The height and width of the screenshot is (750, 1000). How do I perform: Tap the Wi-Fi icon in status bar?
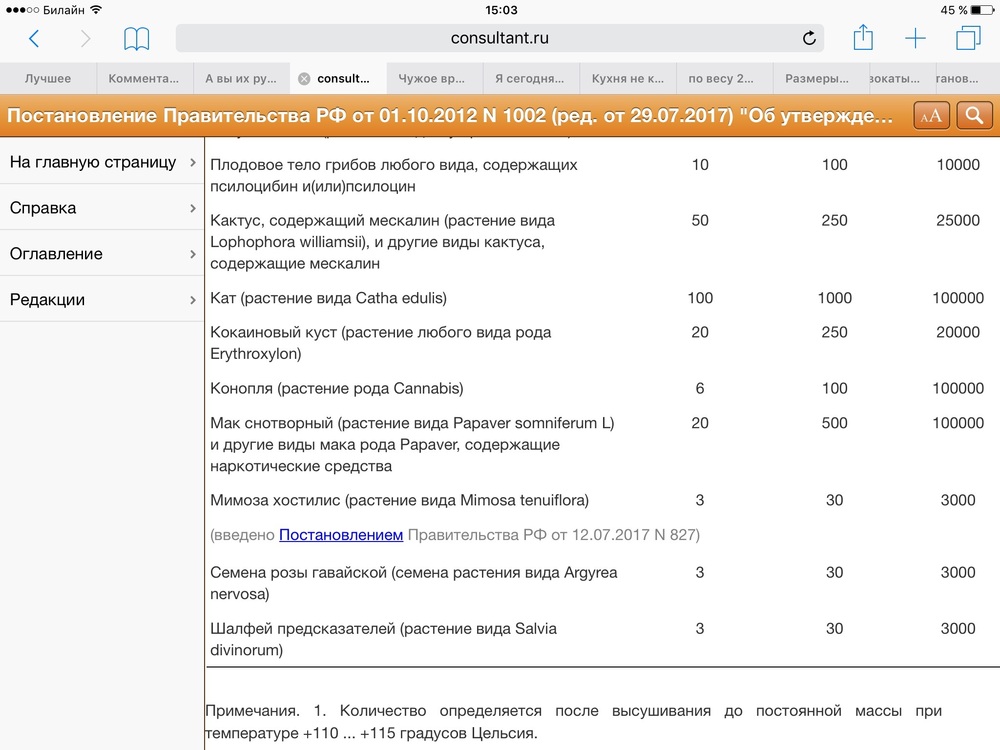point(96,10)
